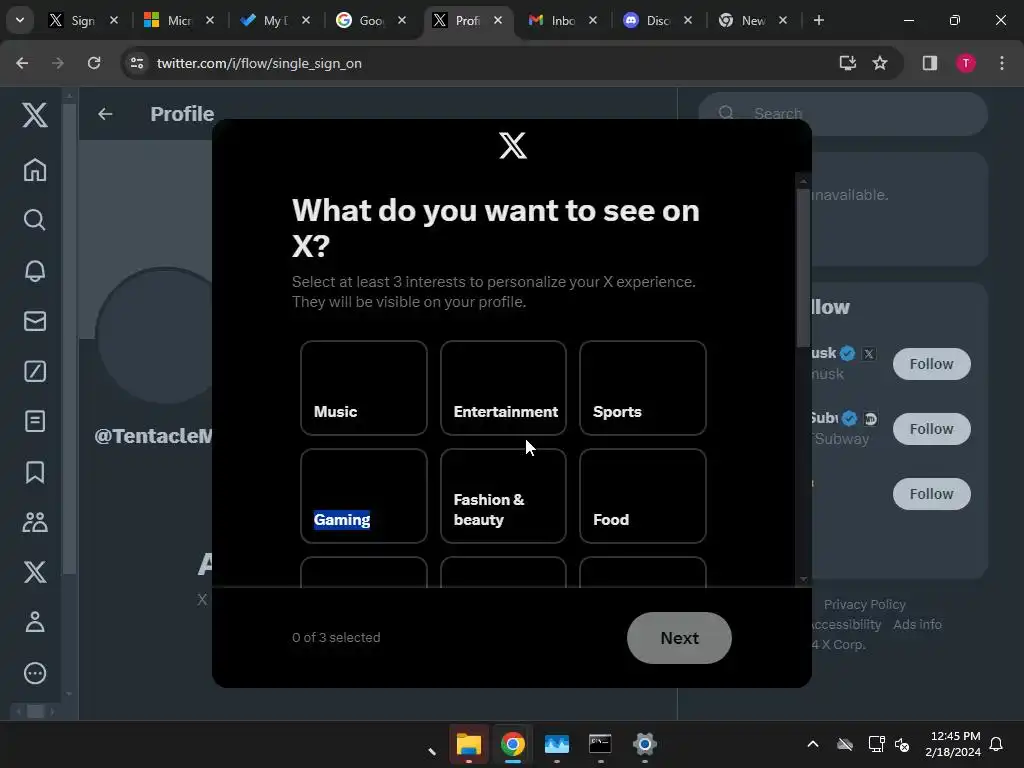Screen dimensions: 1024x768
Task: Follow the Subway account
Action: pos(931,428)
